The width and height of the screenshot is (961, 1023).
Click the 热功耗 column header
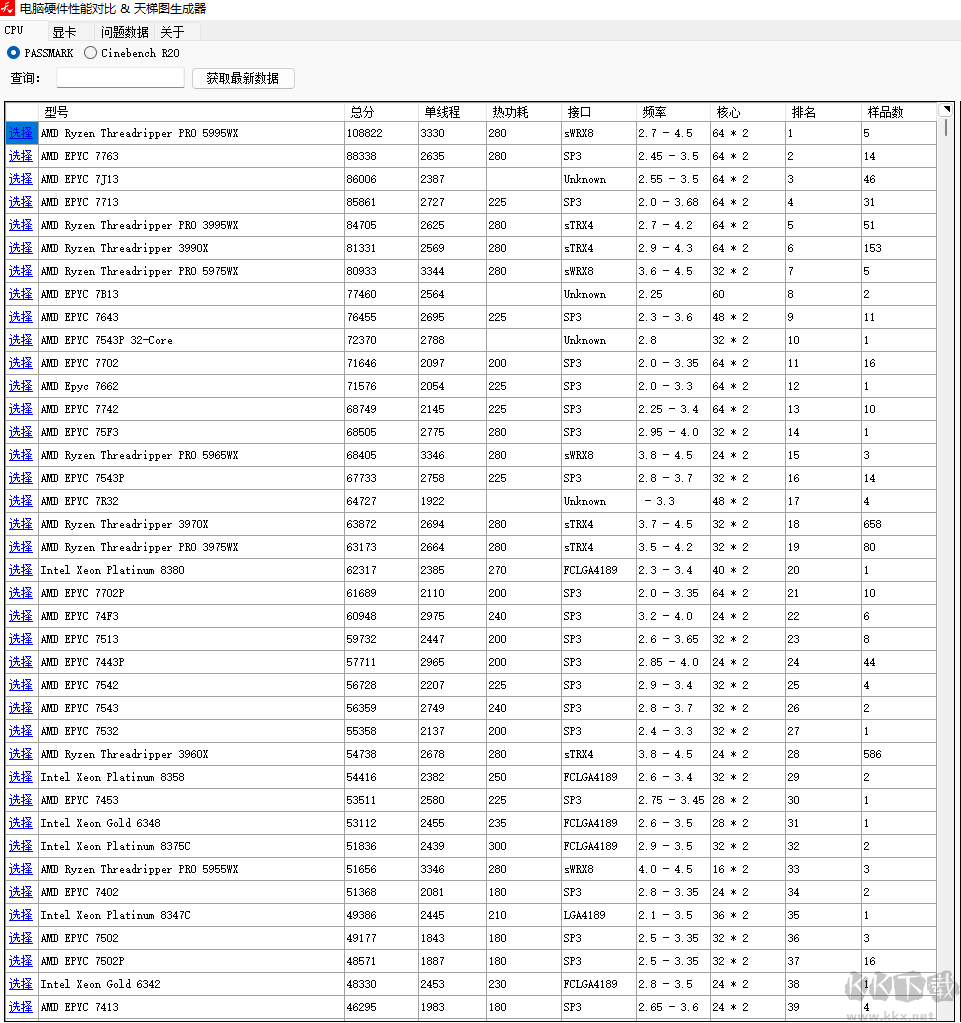[523, 112]
